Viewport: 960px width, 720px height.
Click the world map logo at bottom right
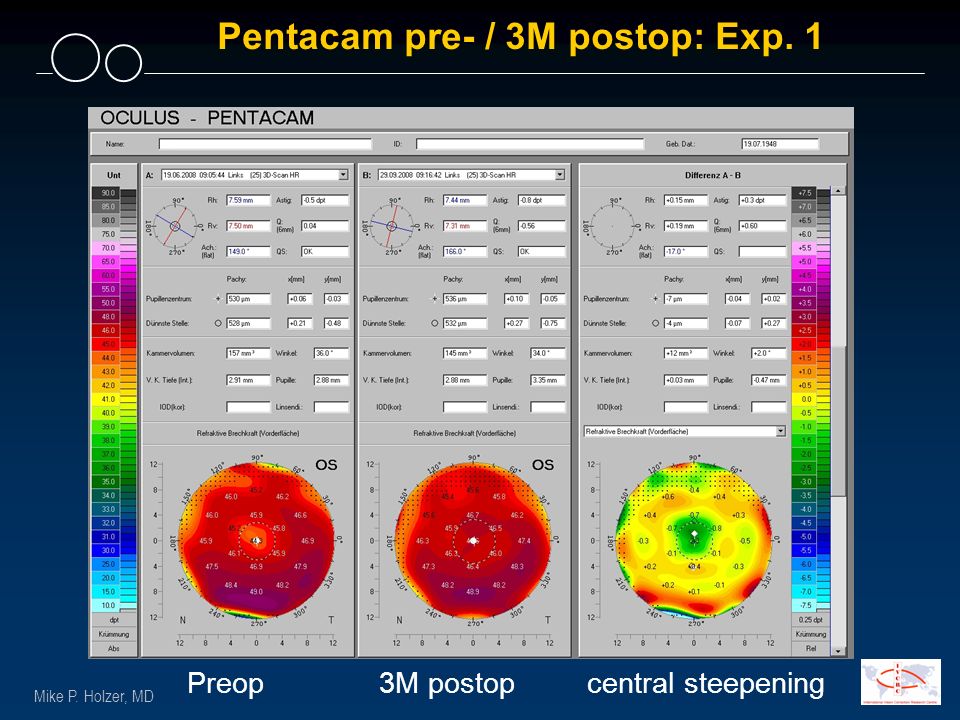click(x=901, y=682)
